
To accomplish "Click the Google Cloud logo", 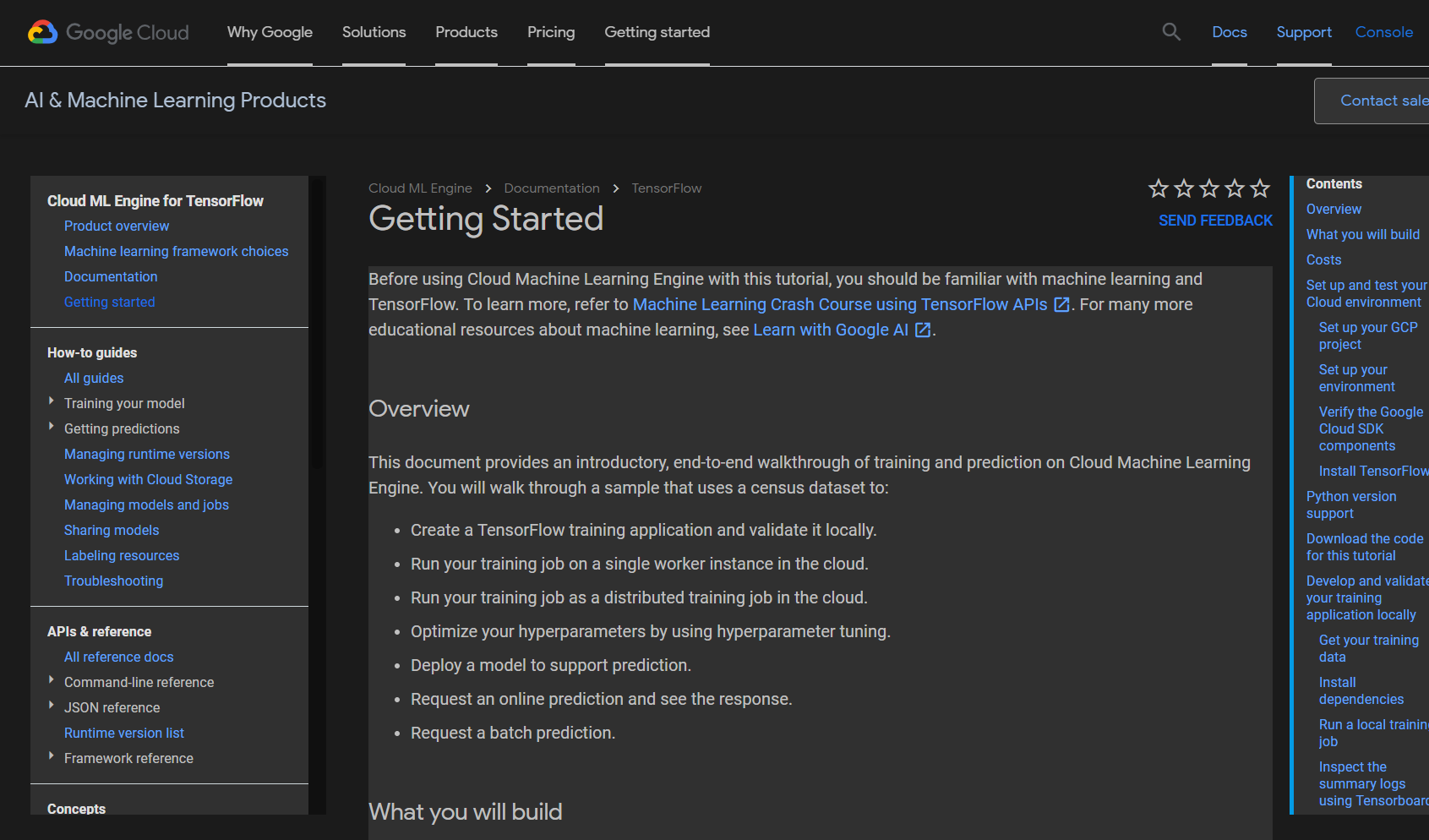I will [x=108, y=32].
